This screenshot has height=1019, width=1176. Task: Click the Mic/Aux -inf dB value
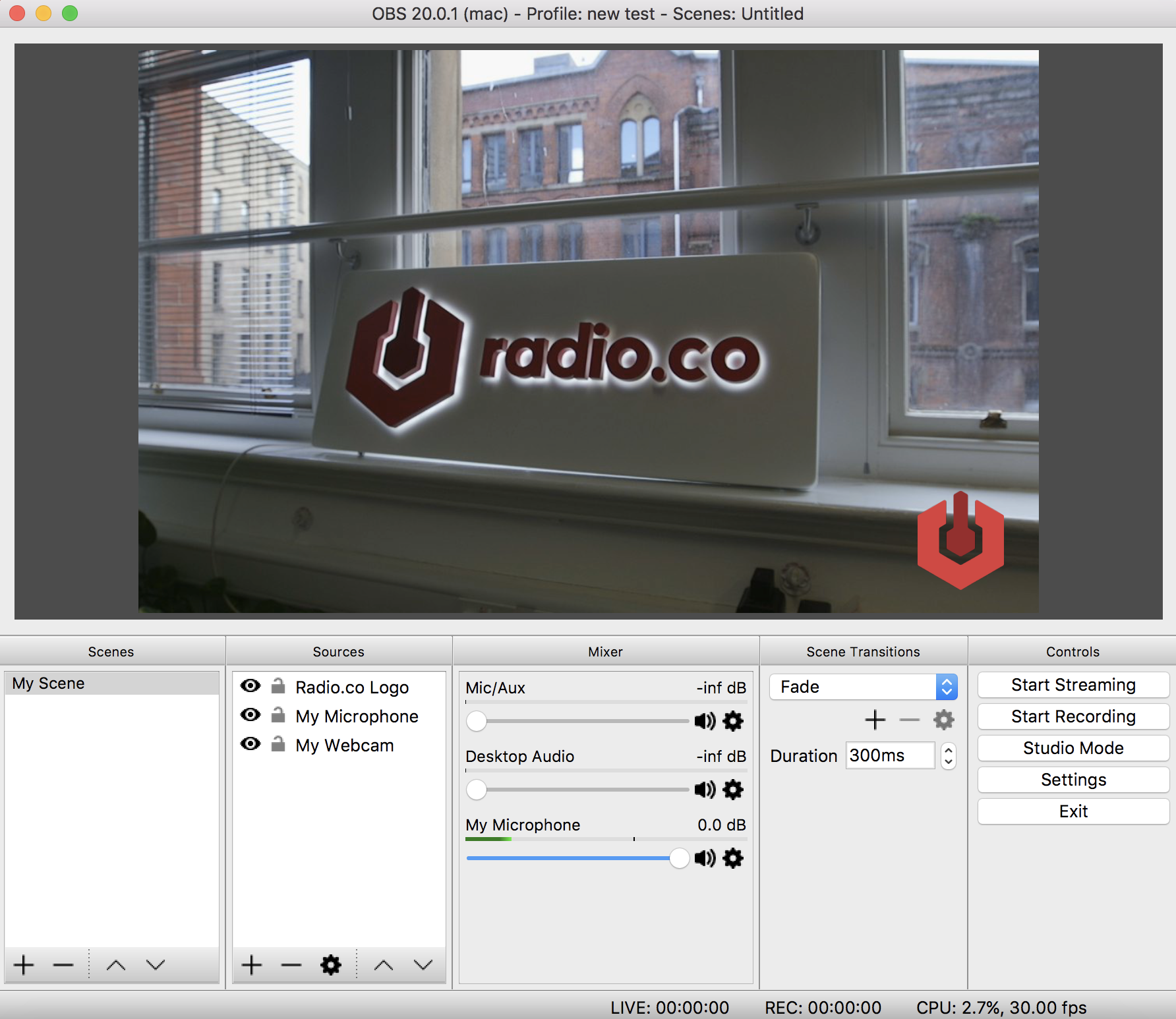pyautogui.click(x=721, y=687)
